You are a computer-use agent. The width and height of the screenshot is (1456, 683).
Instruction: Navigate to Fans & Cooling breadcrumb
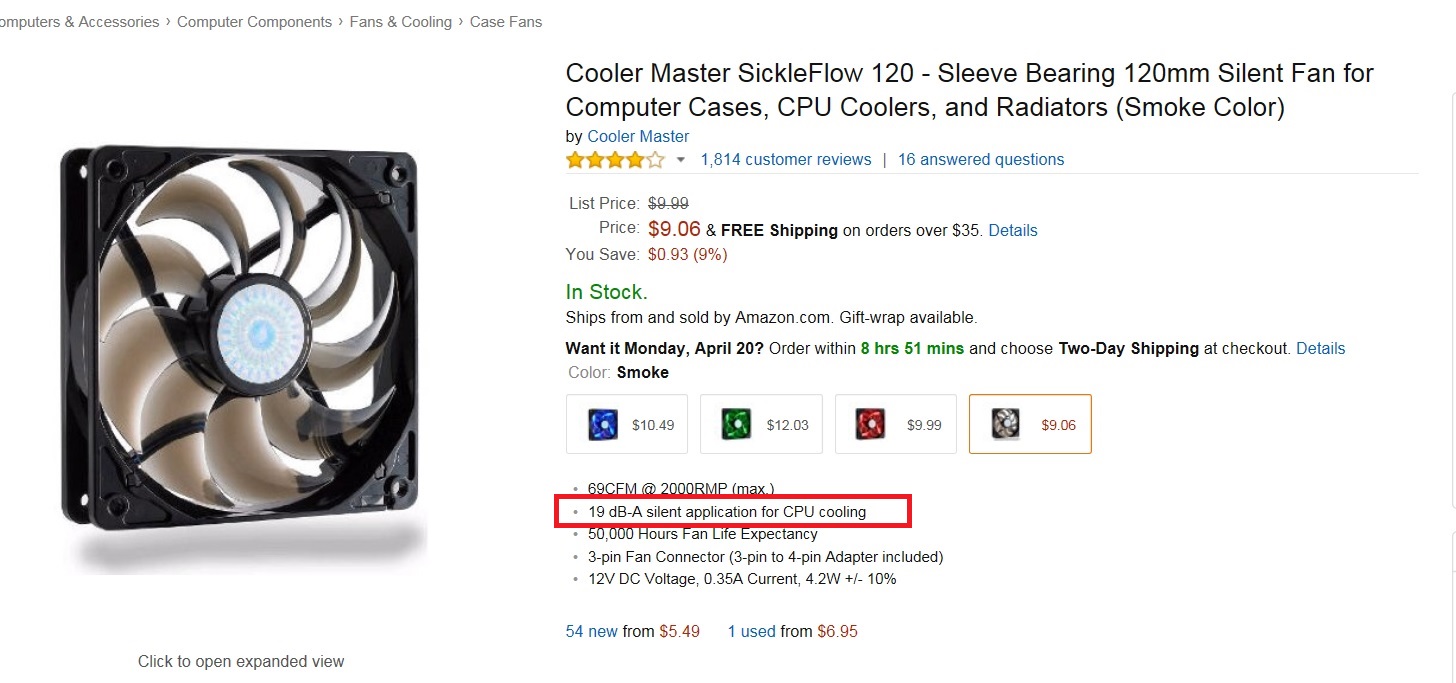[400, 22]
